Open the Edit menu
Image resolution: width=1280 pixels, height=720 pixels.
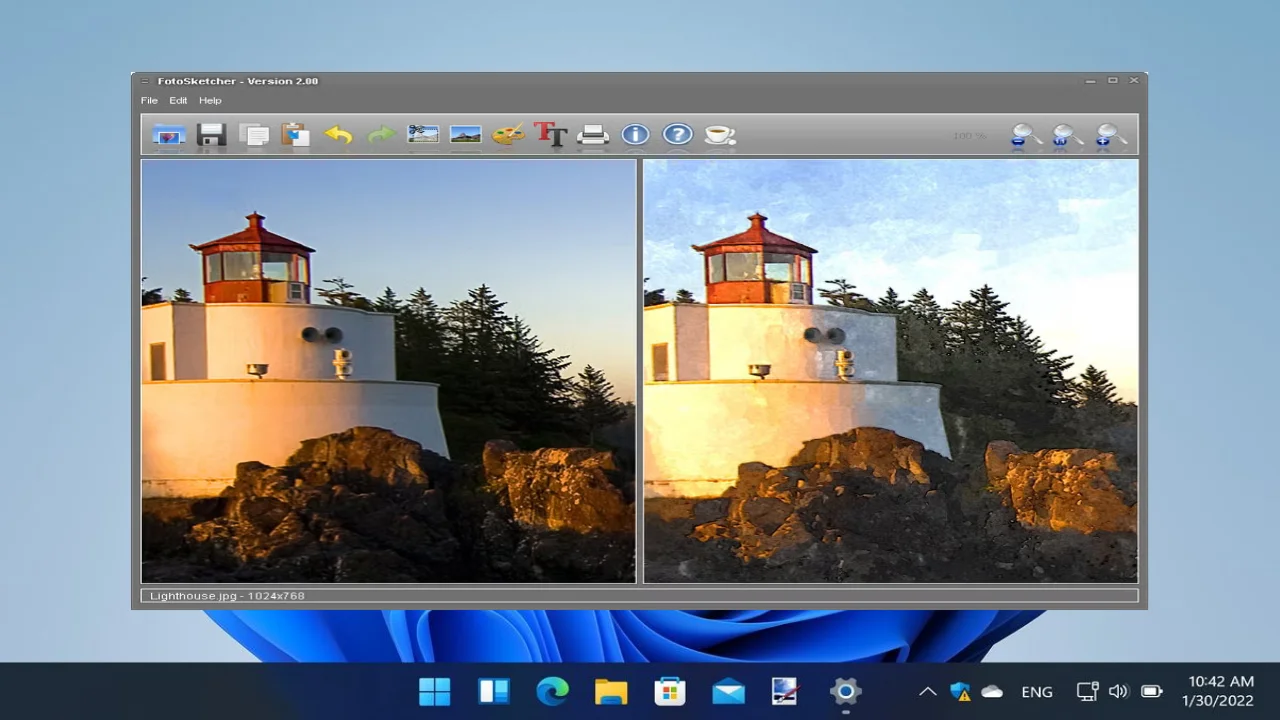coord(178,100)
